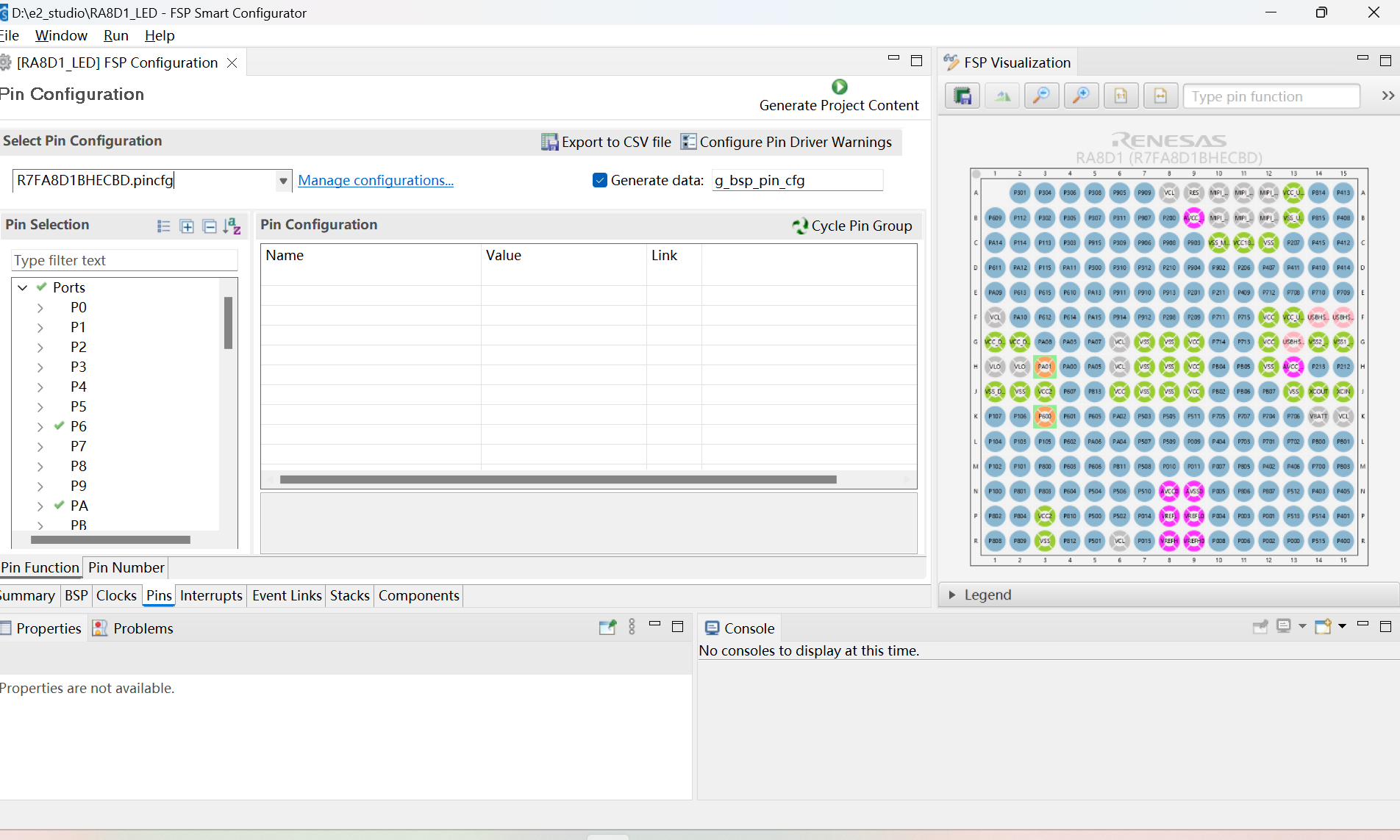Open the Run menu
Screen dimensions: 1400x840
(116, 35)
